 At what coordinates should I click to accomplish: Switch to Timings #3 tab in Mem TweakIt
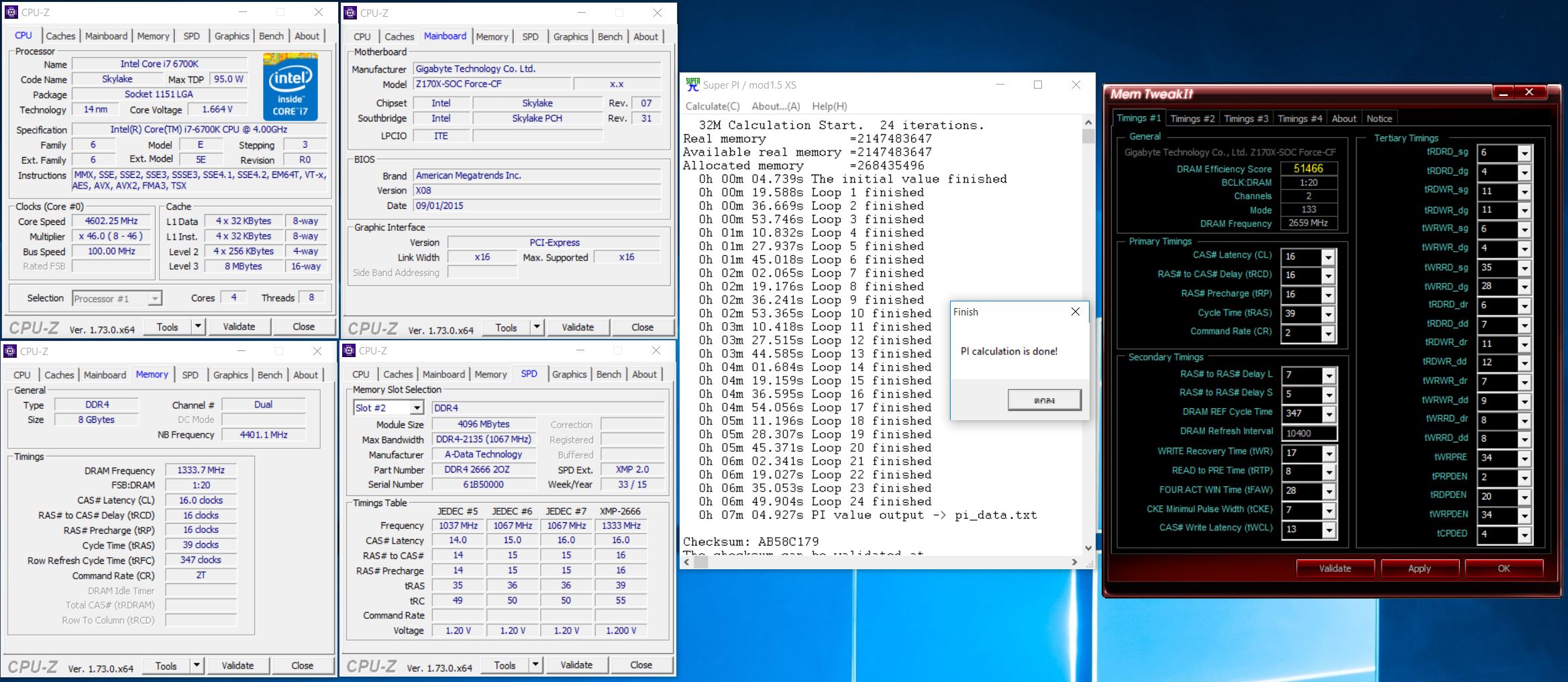tap(1246, 118)
